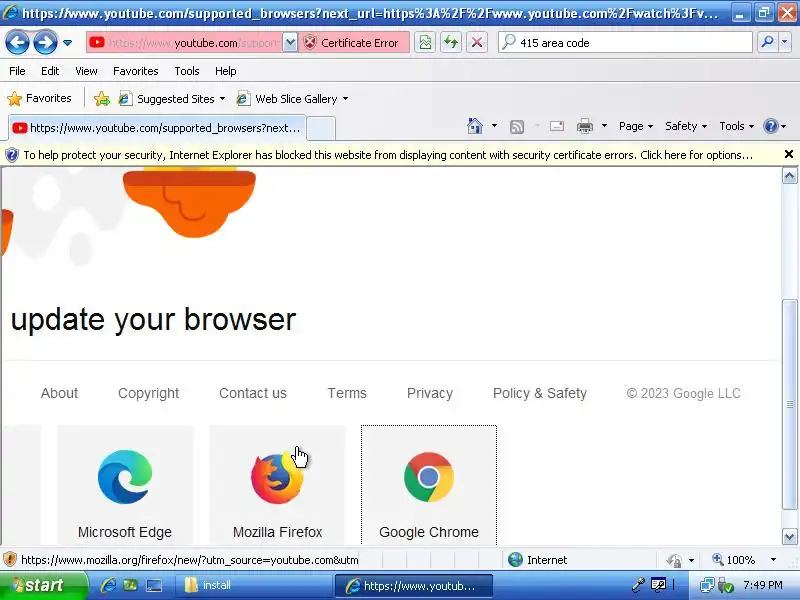Expand the Home button dropdown arrow

[x=494, y=126]
